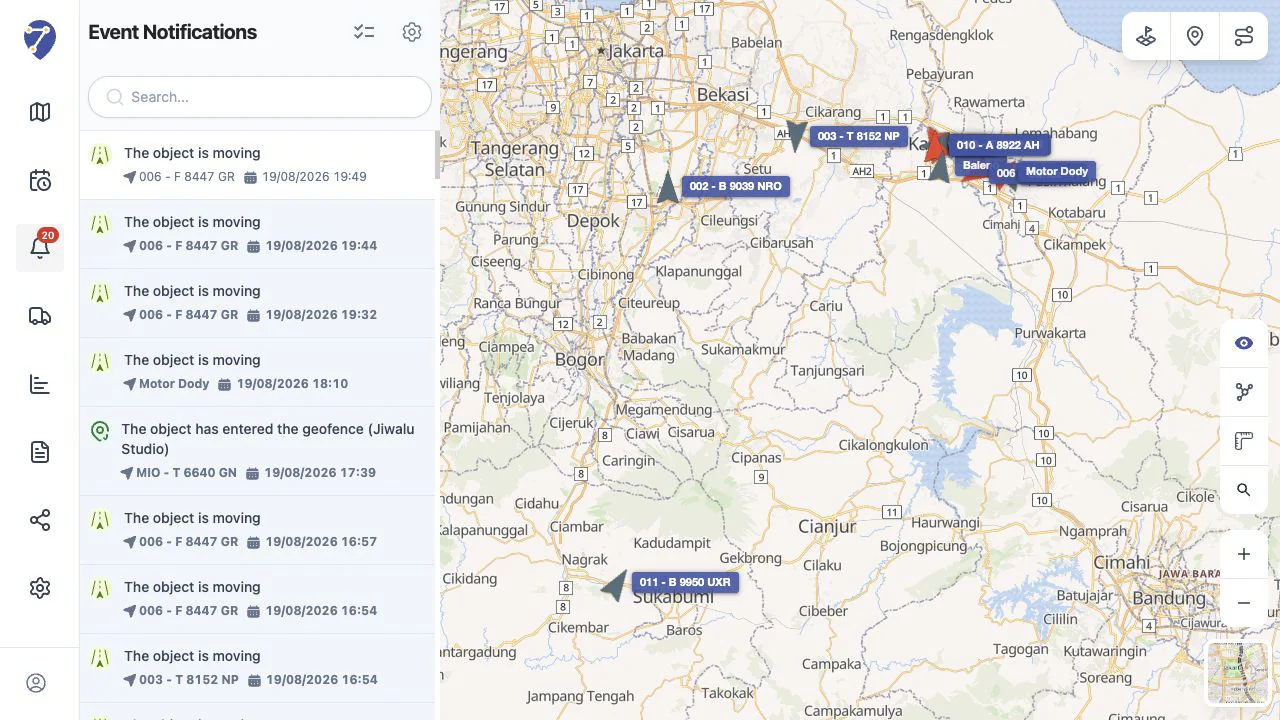1280x720 pixels.
Task: Click map label 011 - B 9950 UXR
Action: (685, 582)
